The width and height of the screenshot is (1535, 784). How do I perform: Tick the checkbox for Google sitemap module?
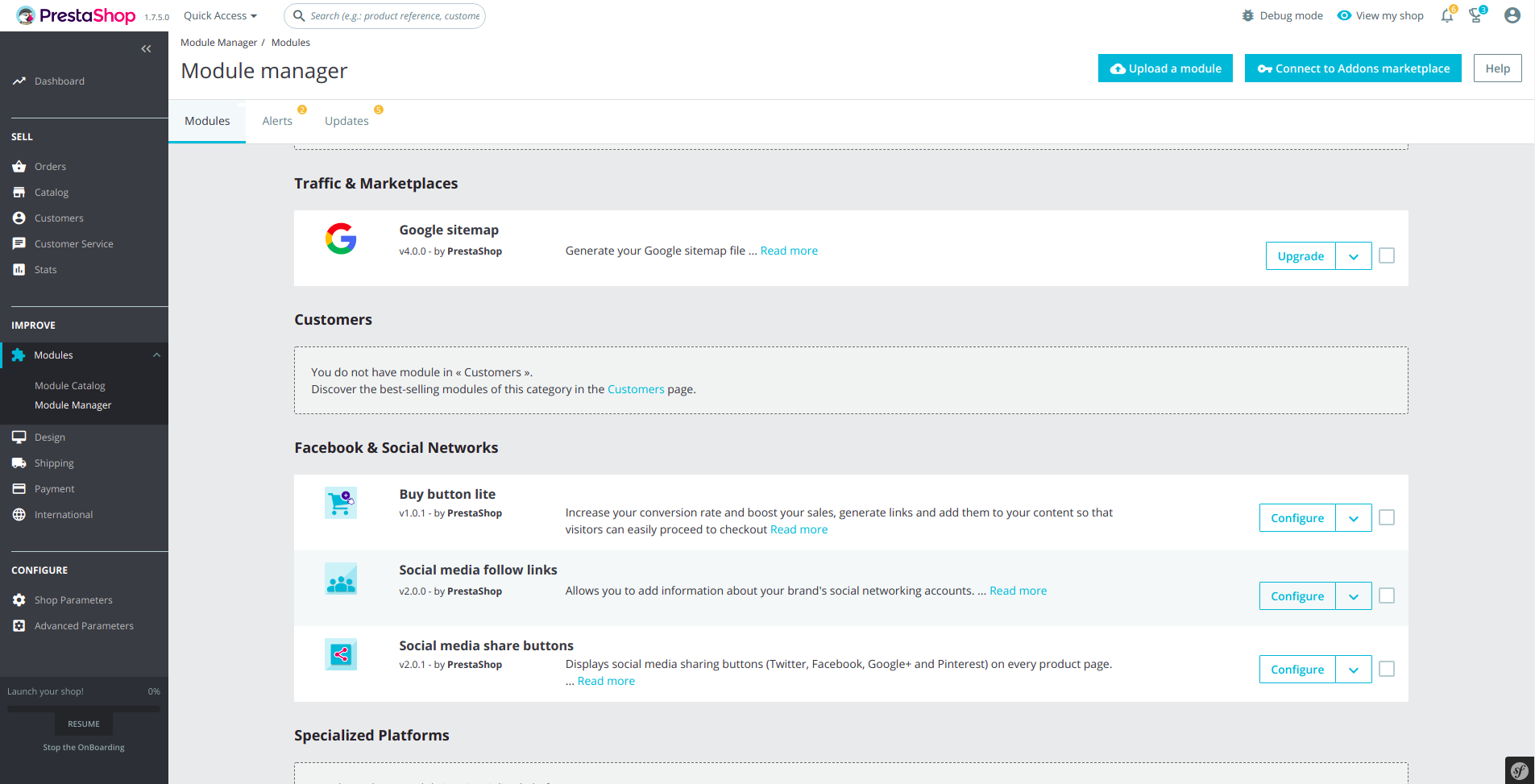click(1387, 255)
